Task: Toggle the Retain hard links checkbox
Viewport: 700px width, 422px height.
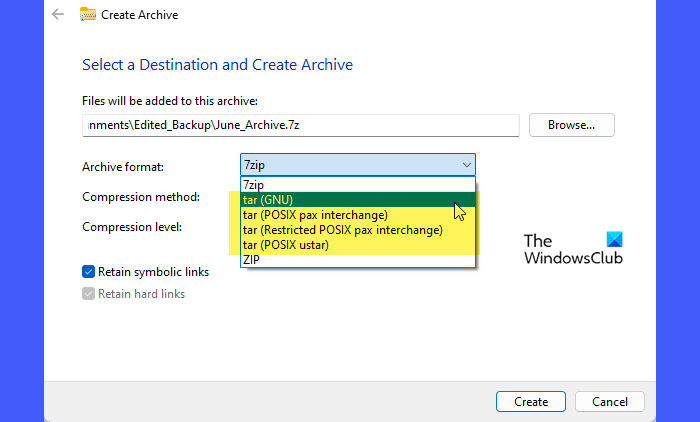Action: tap(89, 294)
